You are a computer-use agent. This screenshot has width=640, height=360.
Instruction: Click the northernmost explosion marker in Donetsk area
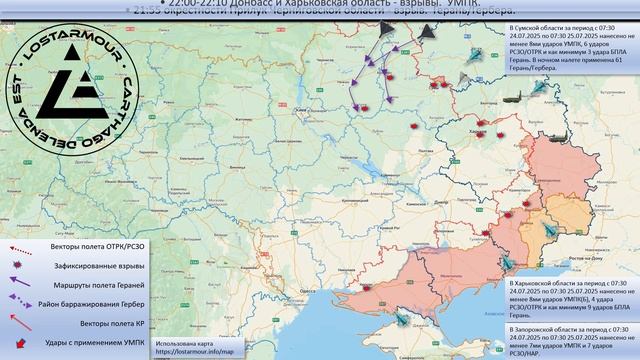[x=526, y=204]
